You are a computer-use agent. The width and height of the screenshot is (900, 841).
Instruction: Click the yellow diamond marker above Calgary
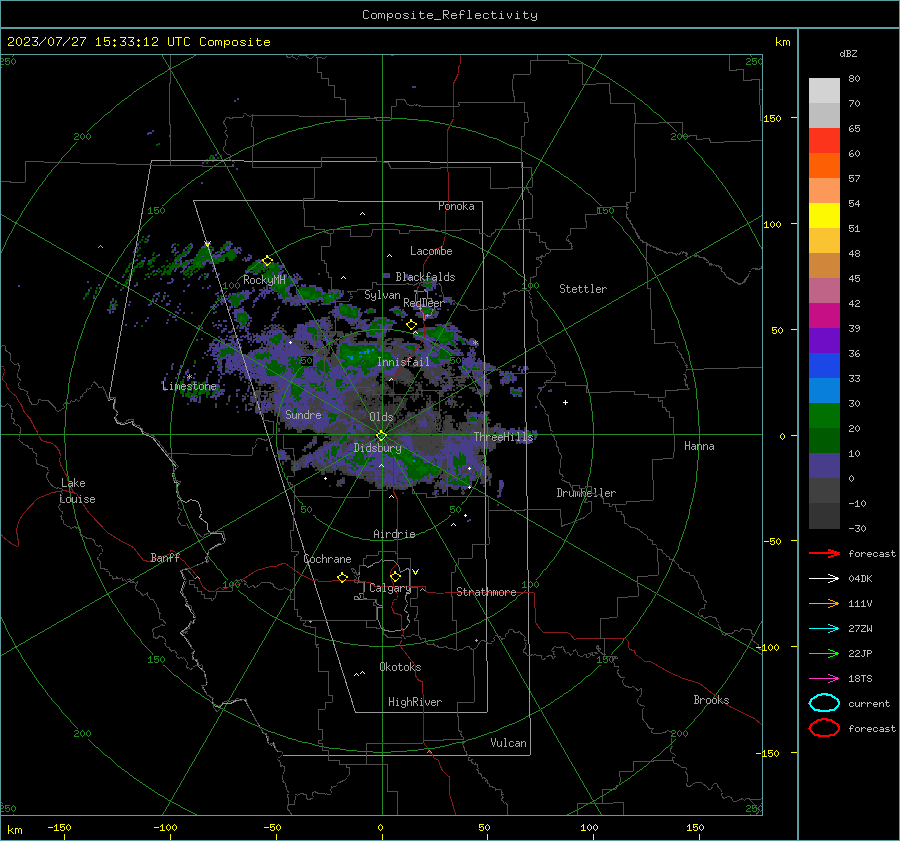tap(395, 576)
